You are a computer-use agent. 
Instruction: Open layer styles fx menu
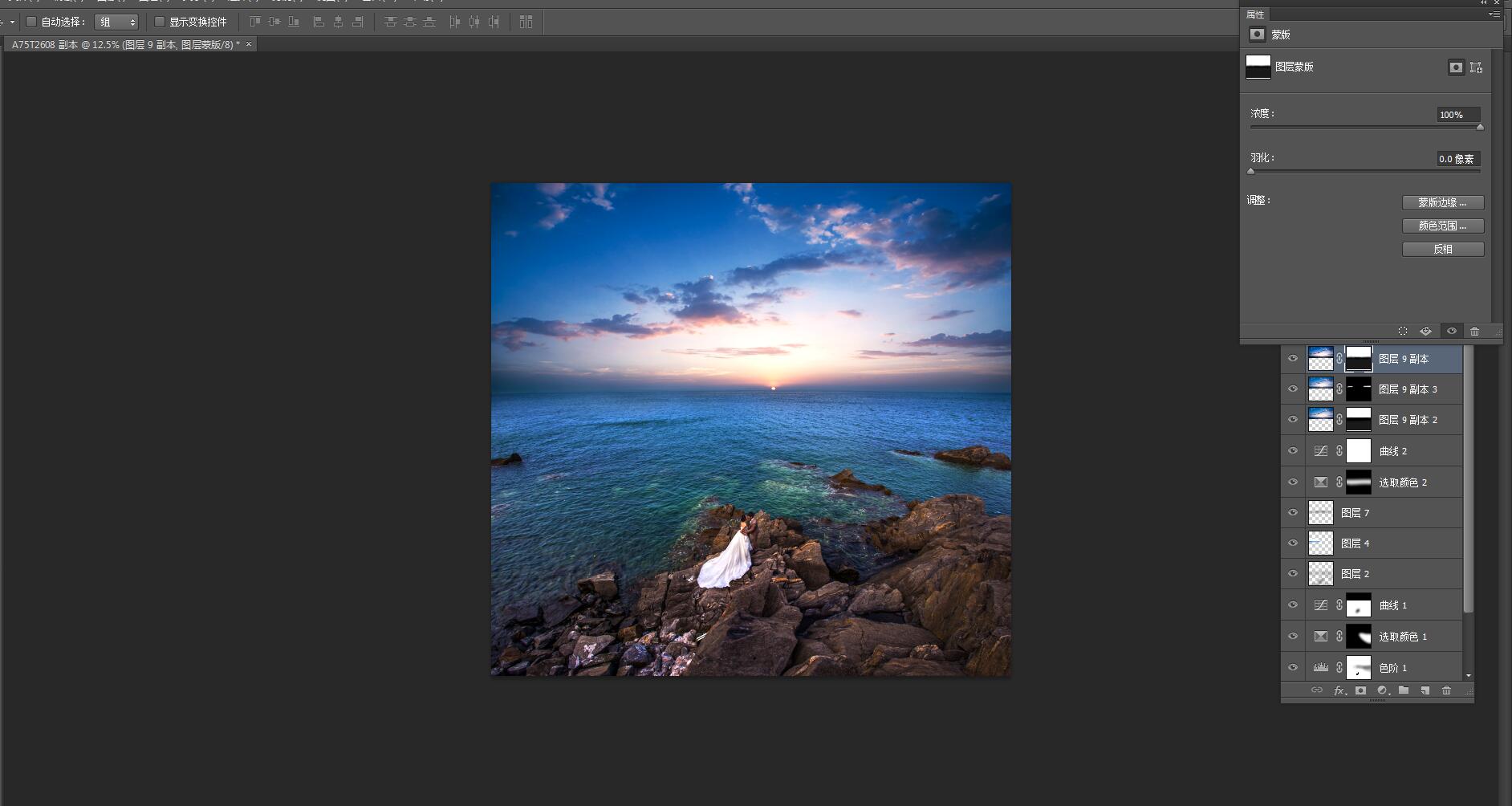(x=1339, y=690)
